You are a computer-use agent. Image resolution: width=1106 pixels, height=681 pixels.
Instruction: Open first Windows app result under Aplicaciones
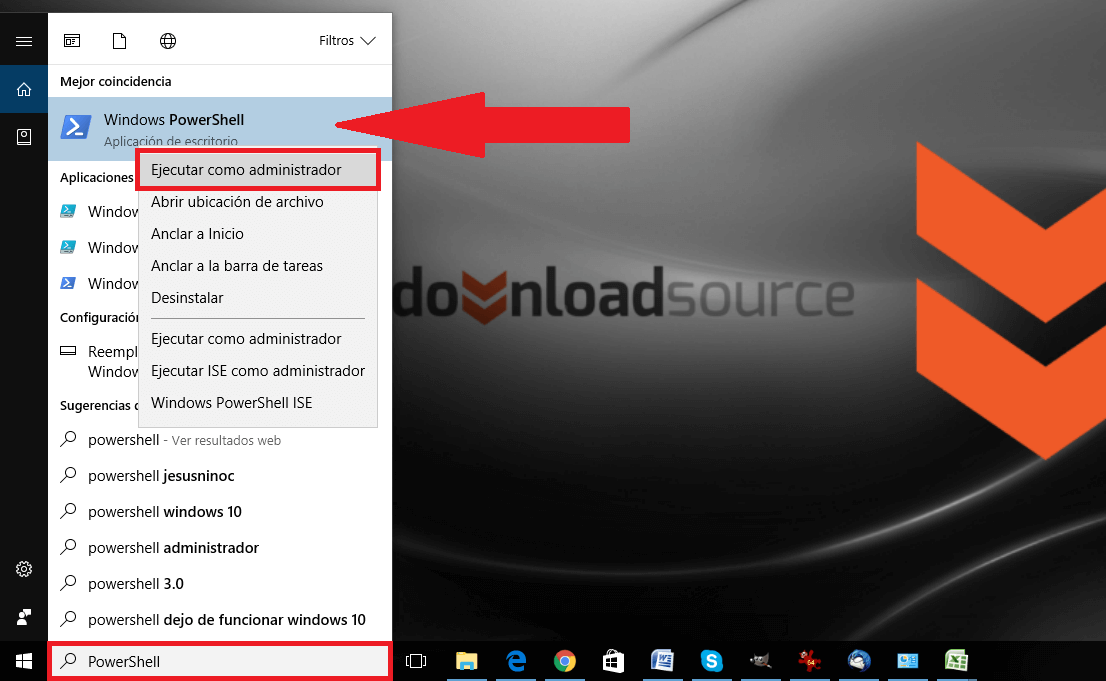(99, 212)
